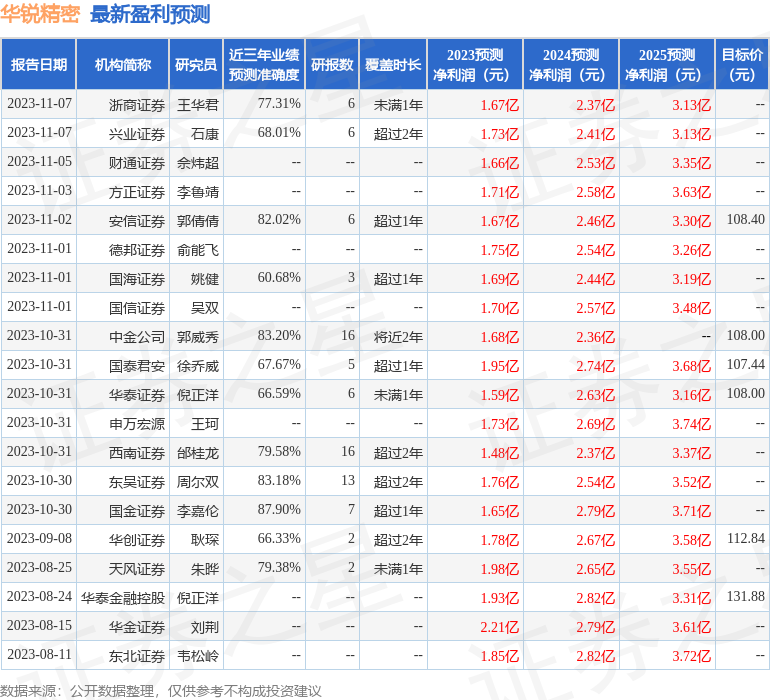Click accuracy value 87.90%
The height and width of the screenshot is (700, 770).
[279, 509]
